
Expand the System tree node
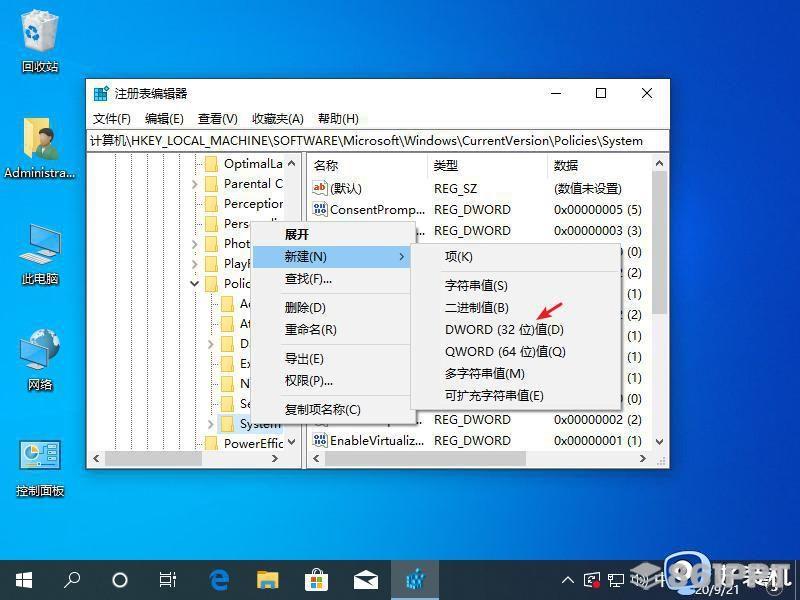coord(210,423)
